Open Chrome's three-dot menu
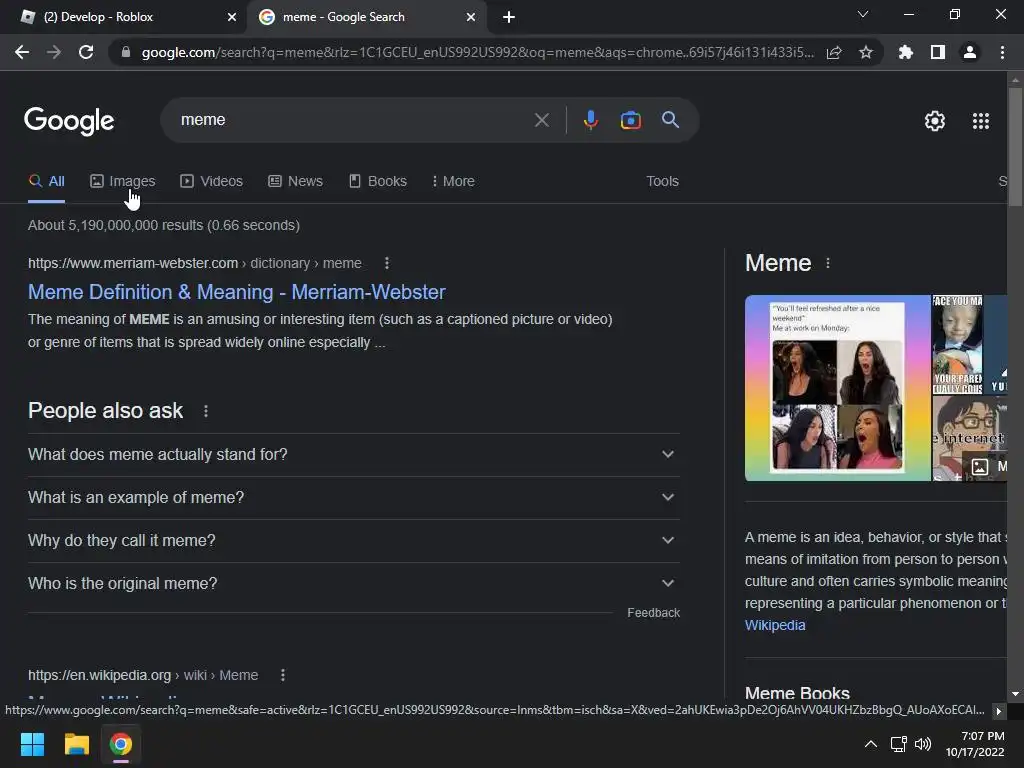Screen dimensions: 1024x768 click(1002, 52)
